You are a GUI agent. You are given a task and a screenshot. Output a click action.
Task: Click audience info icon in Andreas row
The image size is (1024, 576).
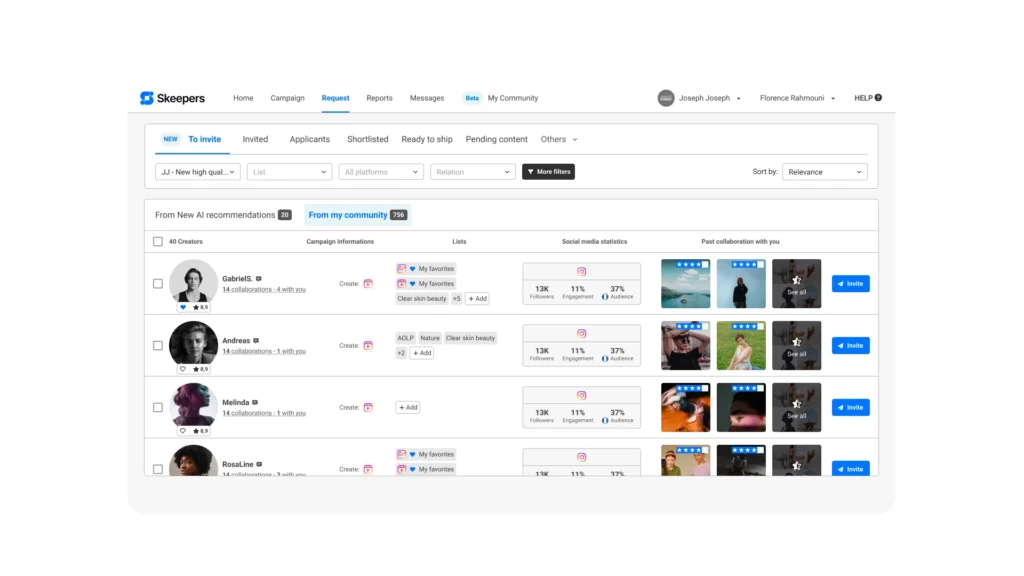[605, 359]
